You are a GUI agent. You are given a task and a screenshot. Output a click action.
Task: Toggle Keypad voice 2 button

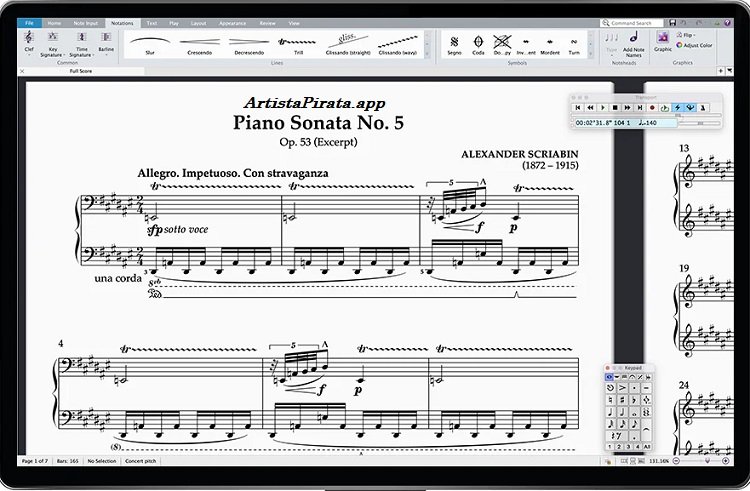pos(621,447)
